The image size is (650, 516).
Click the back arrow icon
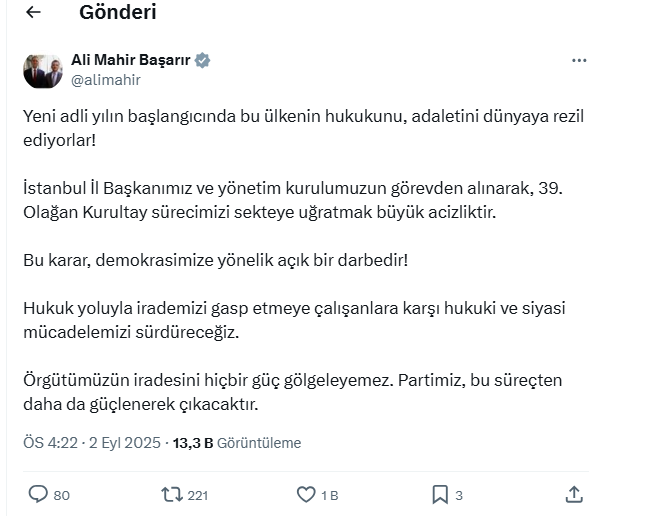(33, 13)
